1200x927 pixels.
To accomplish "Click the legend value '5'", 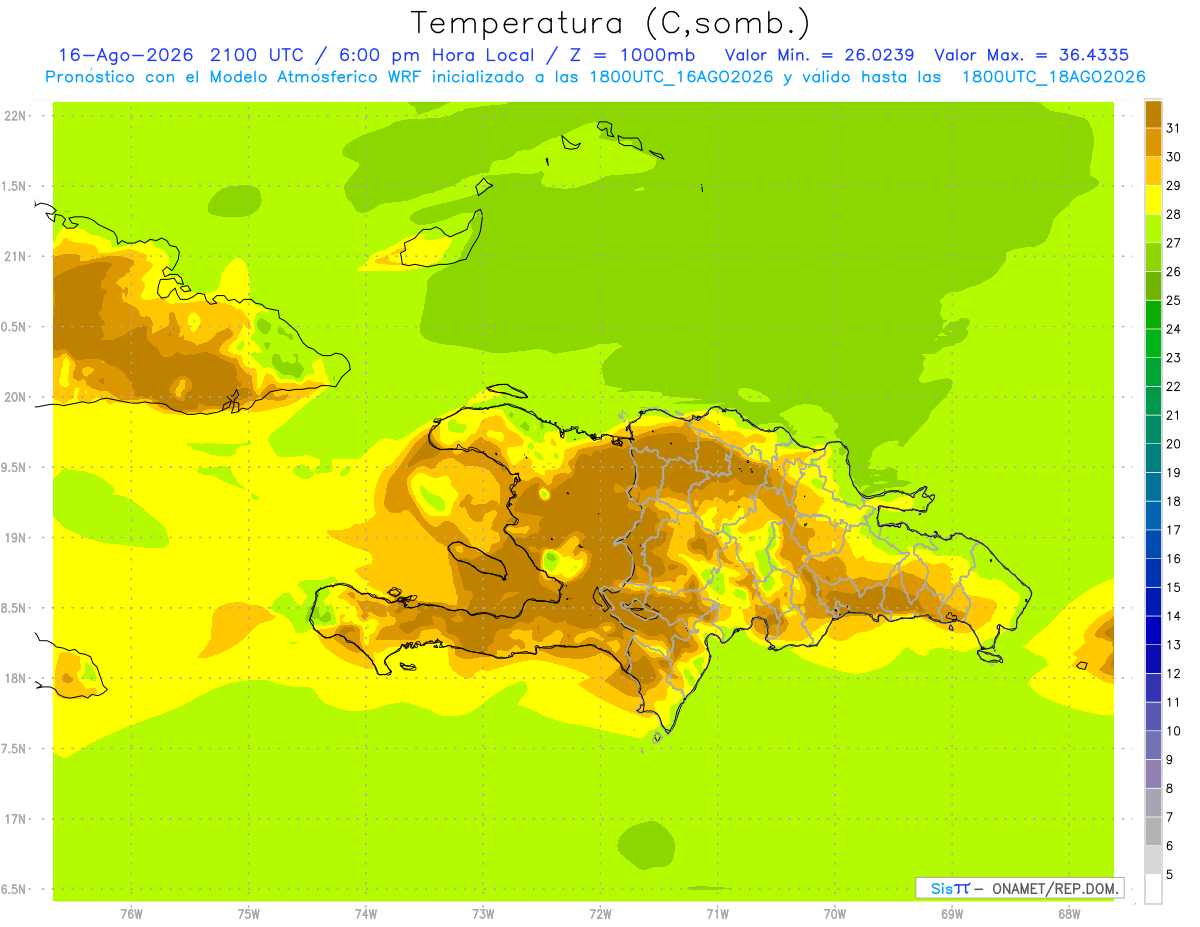I will 1170,874.
